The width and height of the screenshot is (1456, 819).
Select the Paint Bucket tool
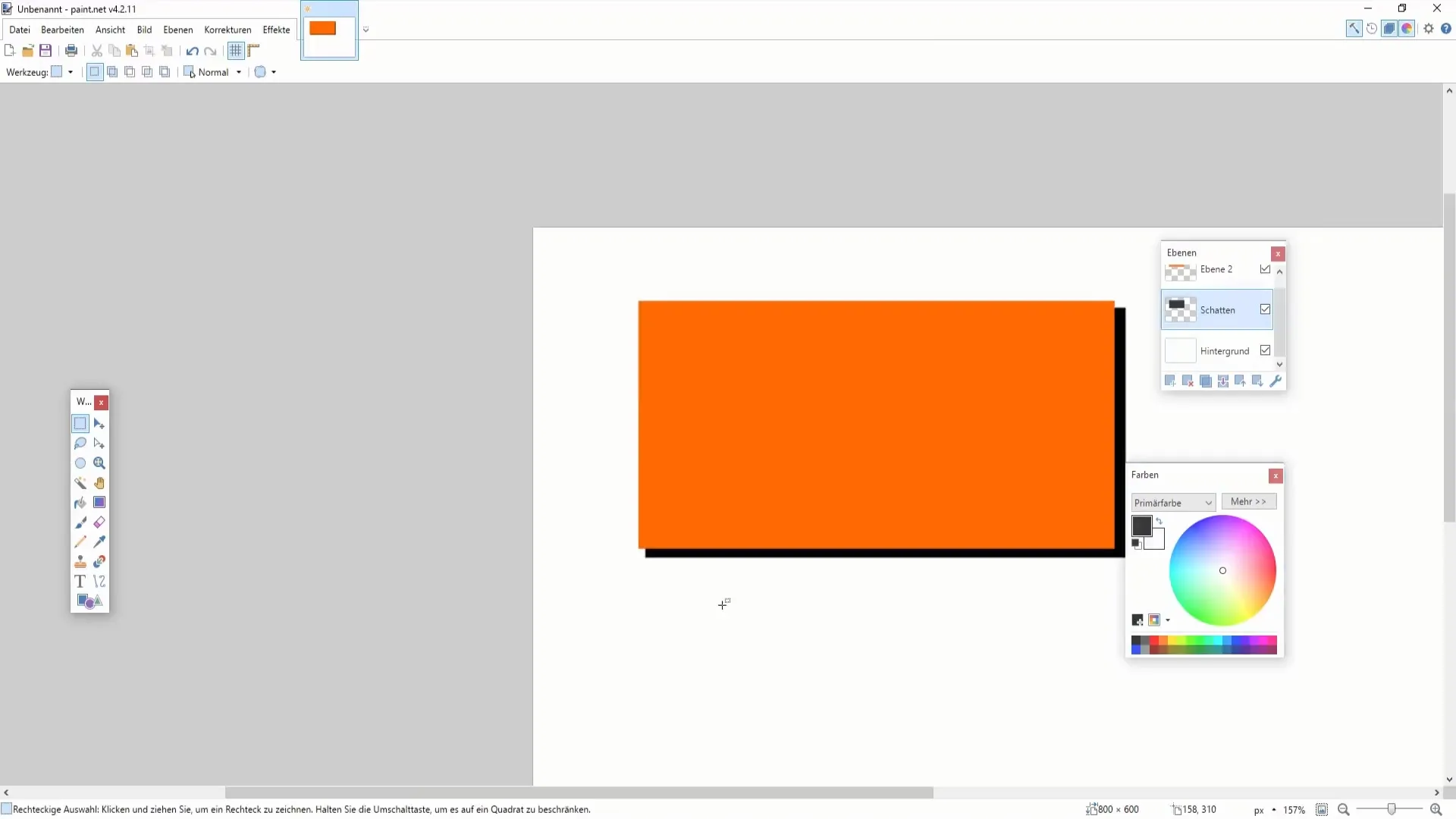pyautogui.click(x=80, y=502)
